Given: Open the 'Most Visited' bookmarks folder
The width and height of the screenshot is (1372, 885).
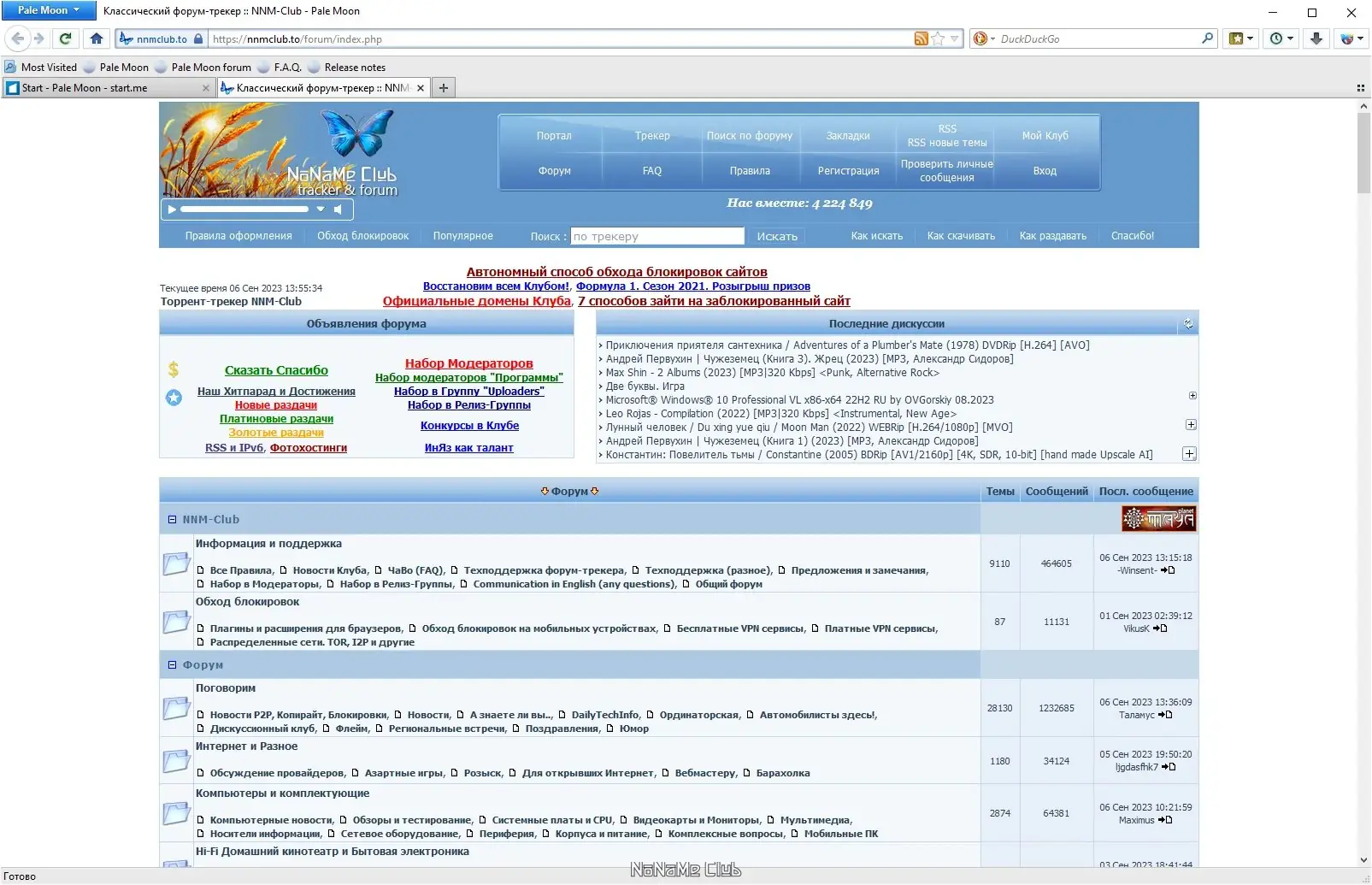Looking at the screenshot, I should pos(41,68).
